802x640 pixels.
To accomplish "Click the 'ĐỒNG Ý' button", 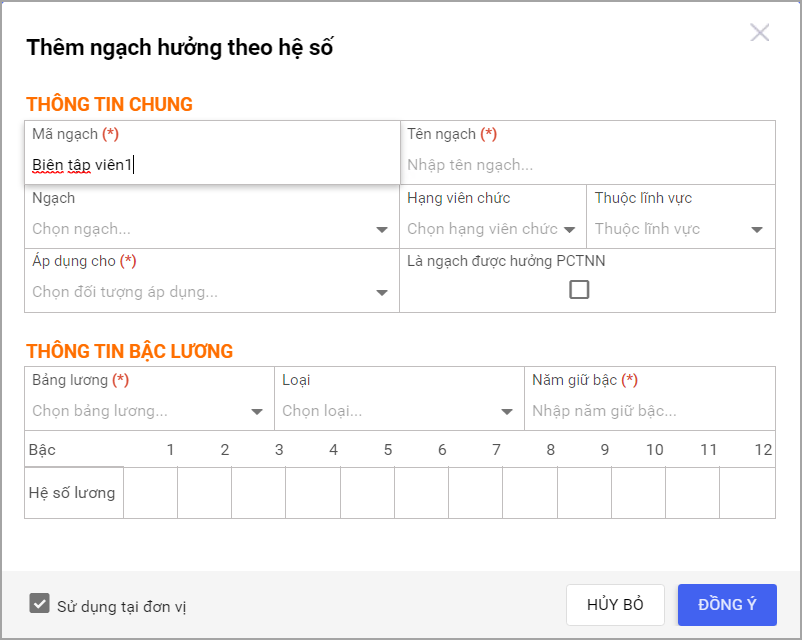I will pos(726,605).
